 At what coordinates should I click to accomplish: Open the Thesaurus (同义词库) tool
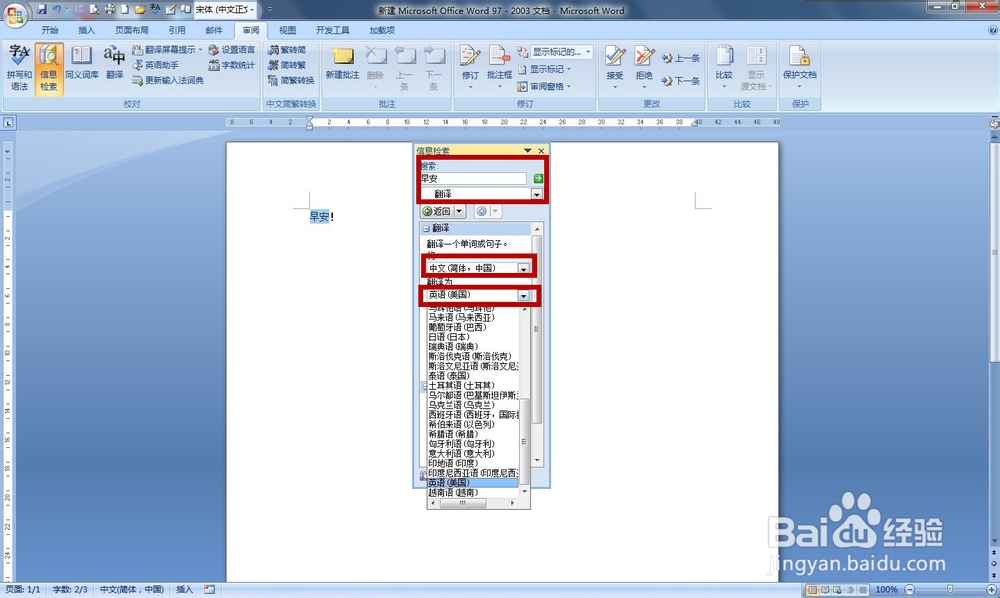pyautogui.click(x=82, y=65)
